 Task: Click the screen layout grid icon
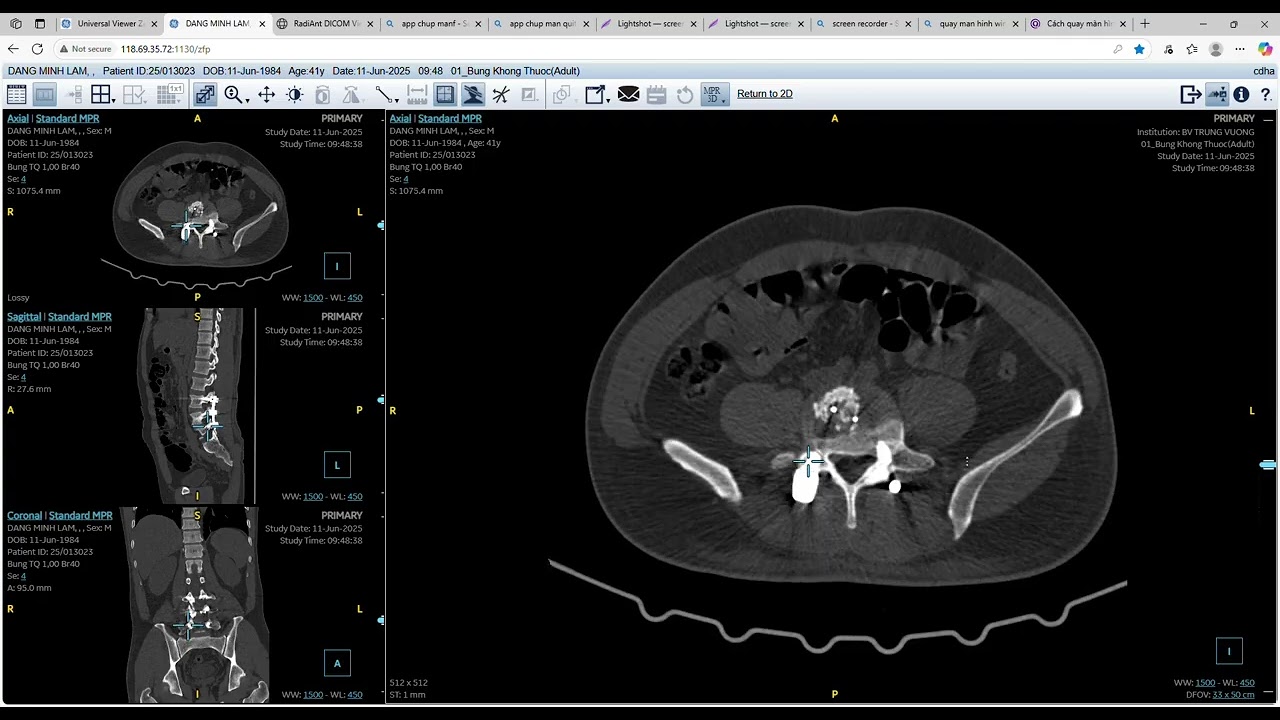click(x=100, y=94)
